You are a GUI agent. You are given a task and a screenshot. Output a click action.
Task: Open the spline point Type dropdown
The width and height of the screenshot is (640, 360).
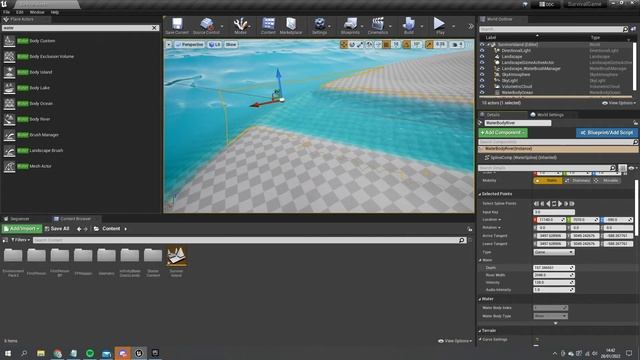pyautogui.click(x=554, y=252)
